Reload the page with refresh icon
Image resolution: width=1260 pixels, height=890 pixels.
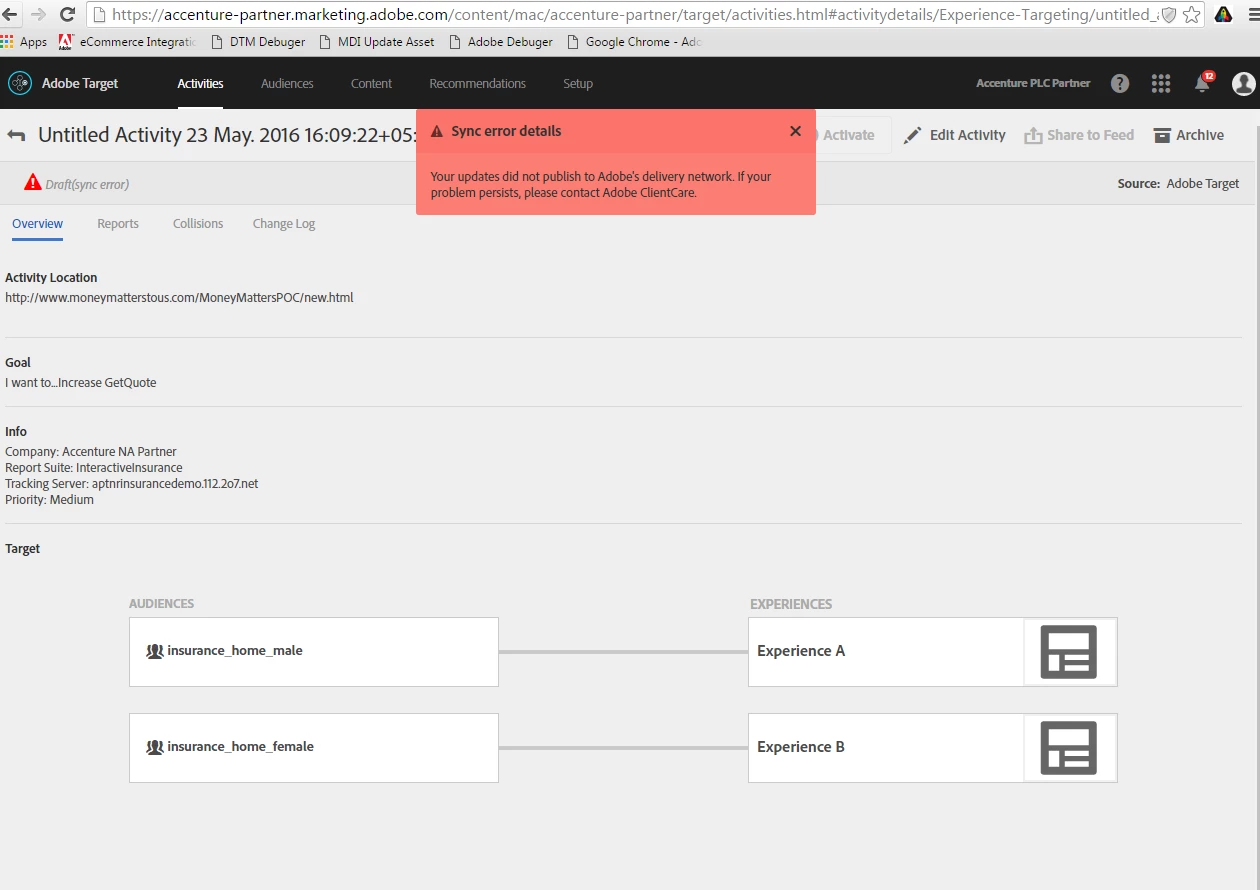pos(68,14)
